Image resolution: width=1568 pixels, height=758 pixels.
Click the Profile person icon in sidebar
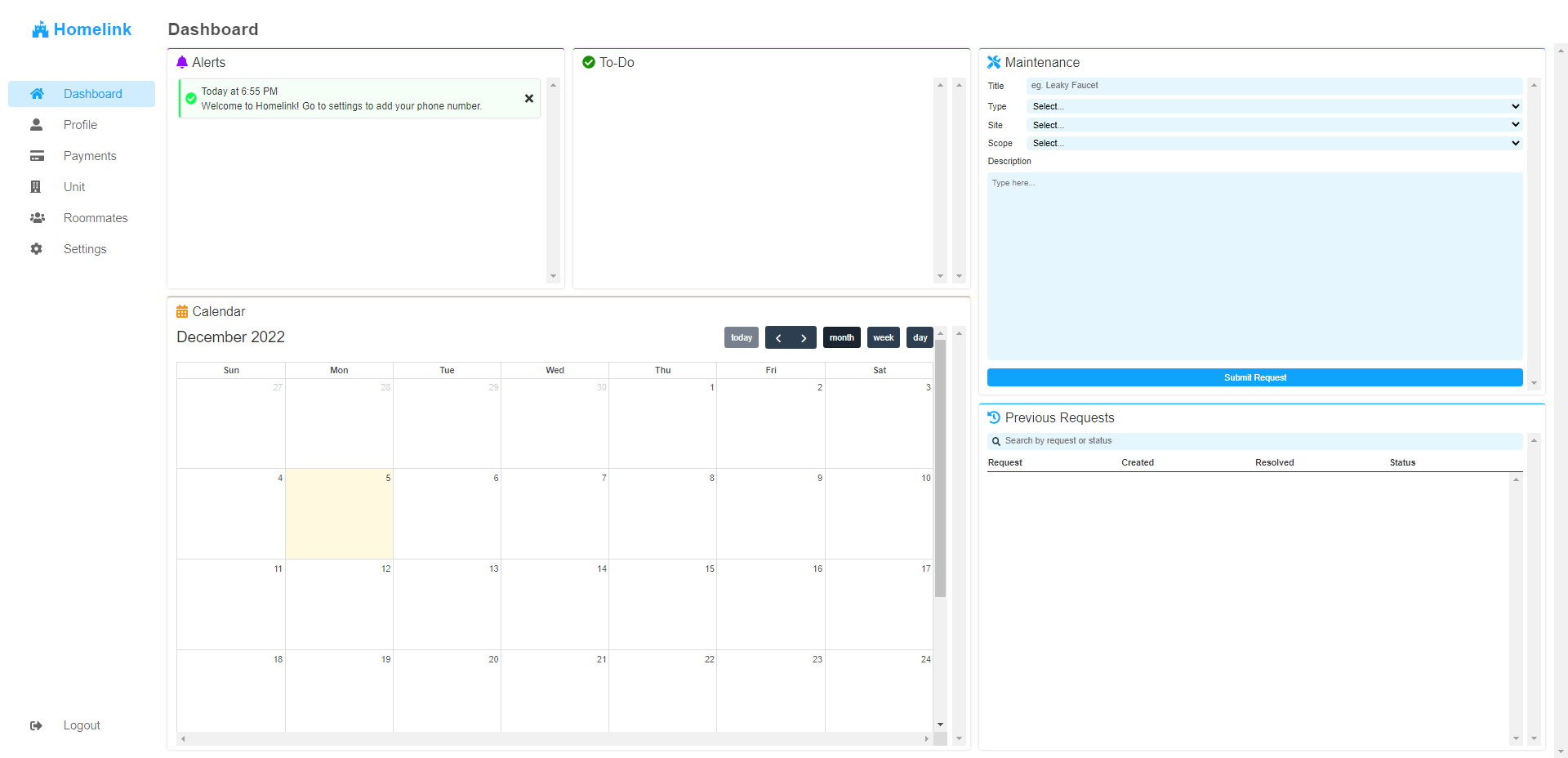pos(37,125)
